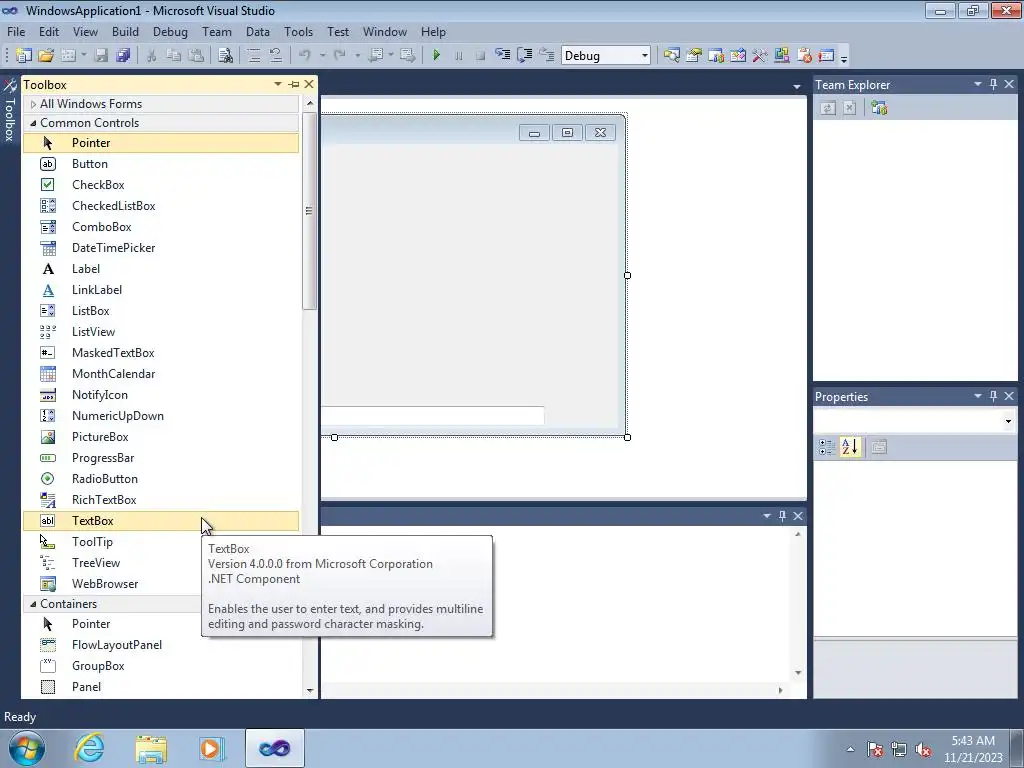Open the Window menu
The width and height of the screenshot is (1024, 768).
coord(385,31)
